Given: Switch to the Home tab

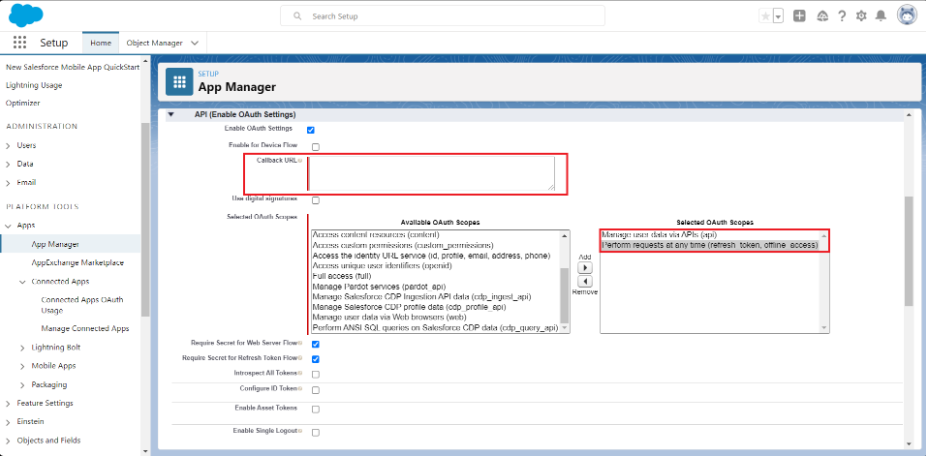Looking at the screenshot, I should tap(100, 43).
